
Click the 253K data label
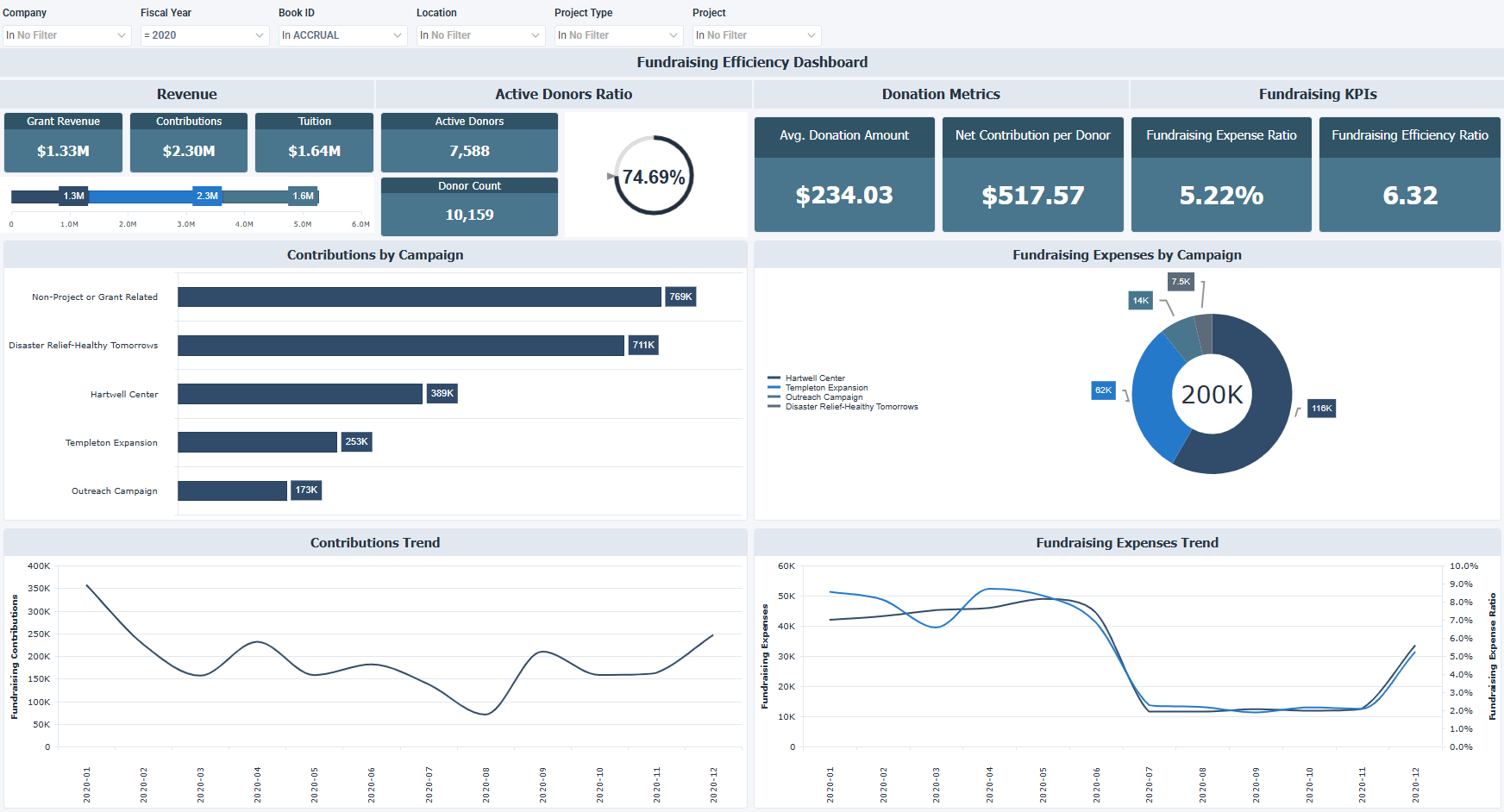pos(356,441)
